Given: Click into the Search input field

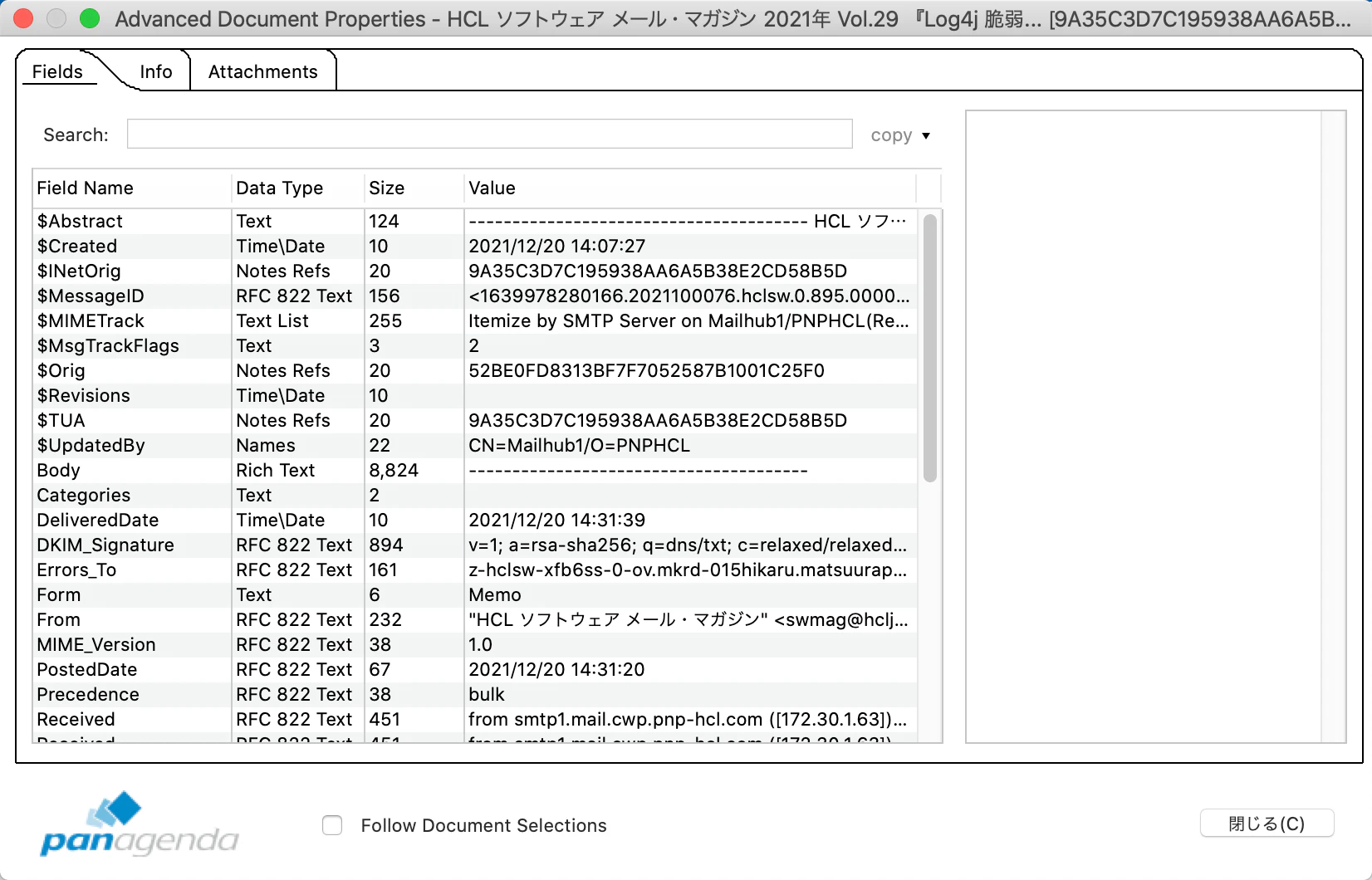Looking at the screenshot, I should [490, 134].
